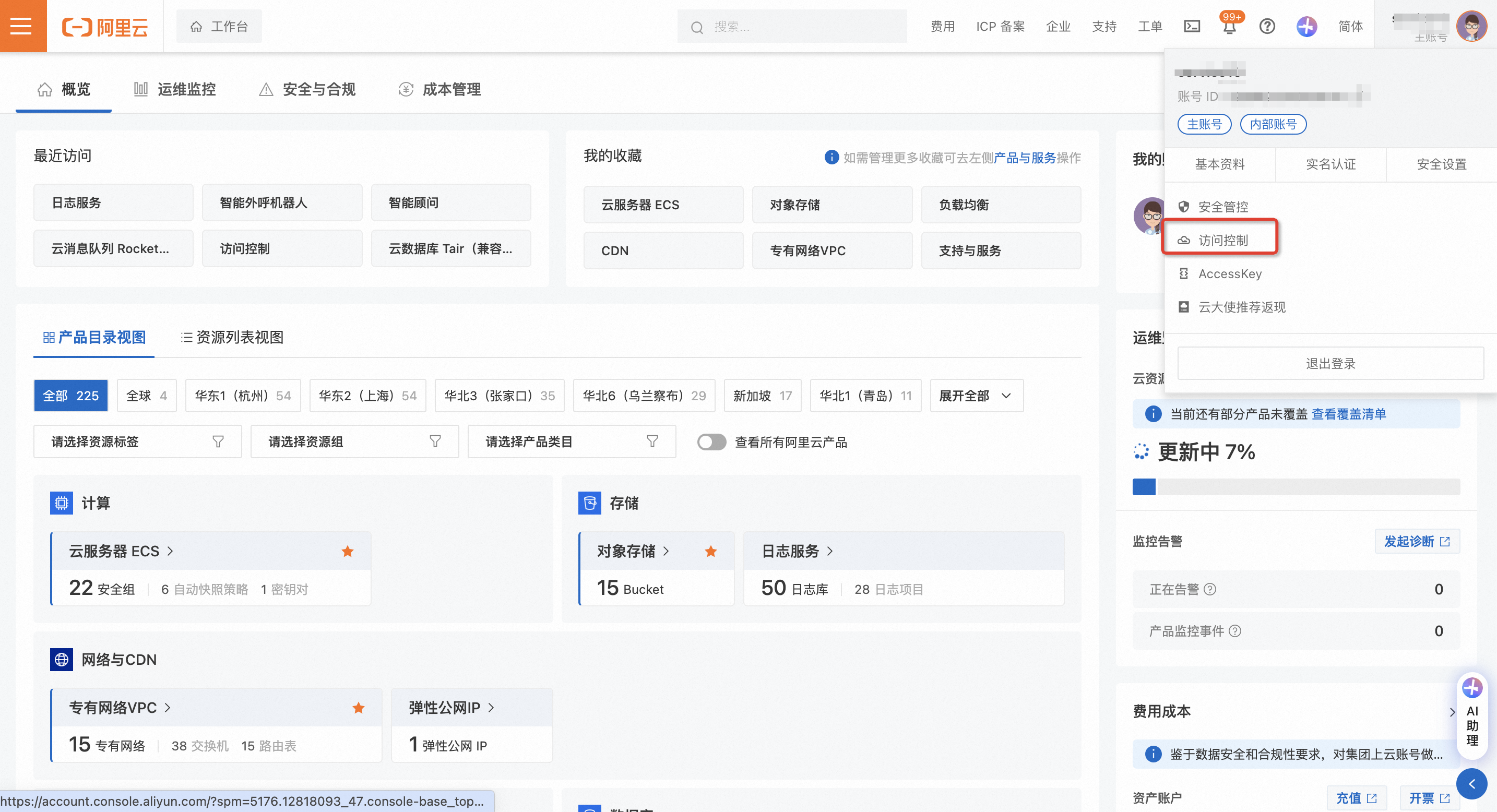Click the Alibaba Cloud logo

click(x=105, y=27)
